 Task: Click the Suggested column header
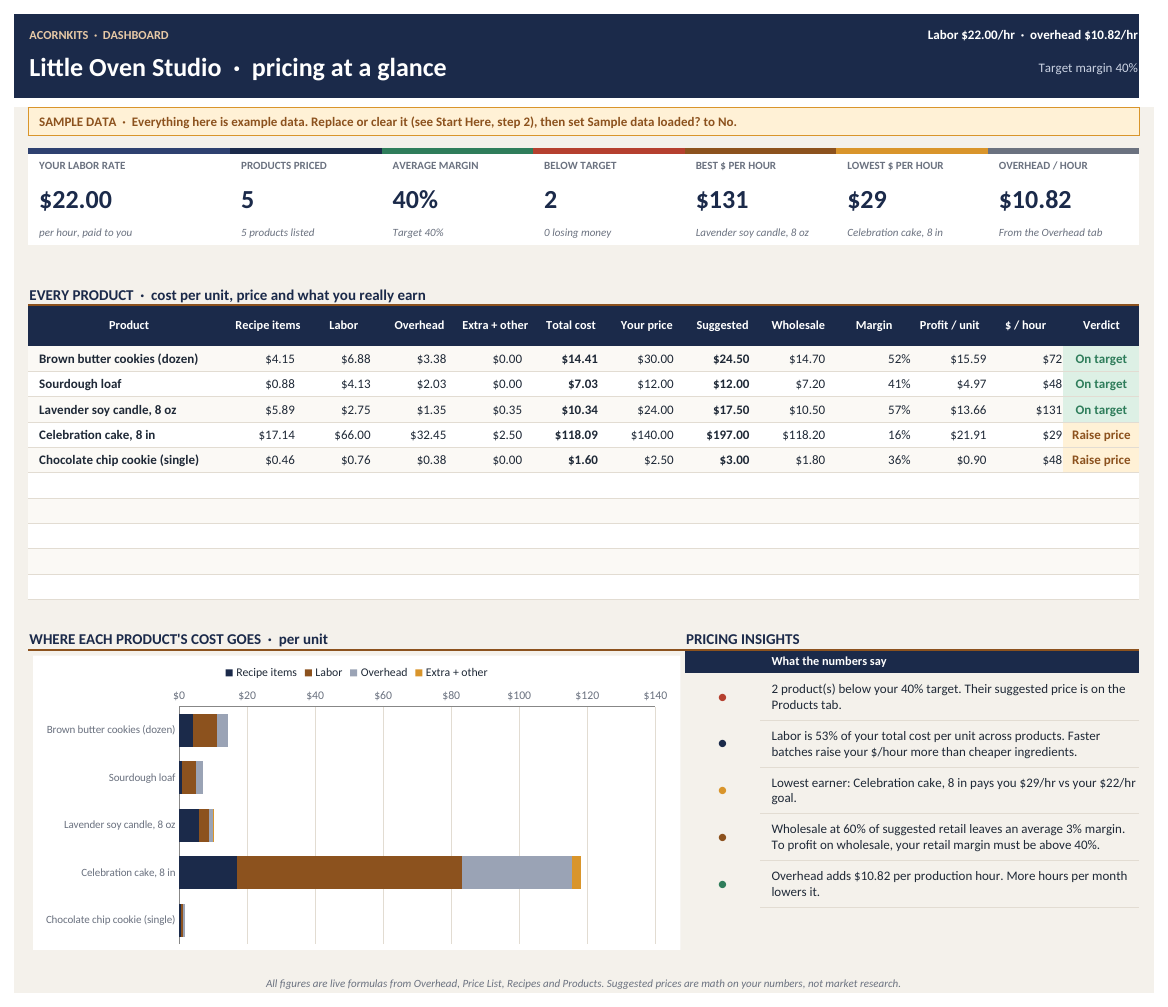click(x=722, y=325)
